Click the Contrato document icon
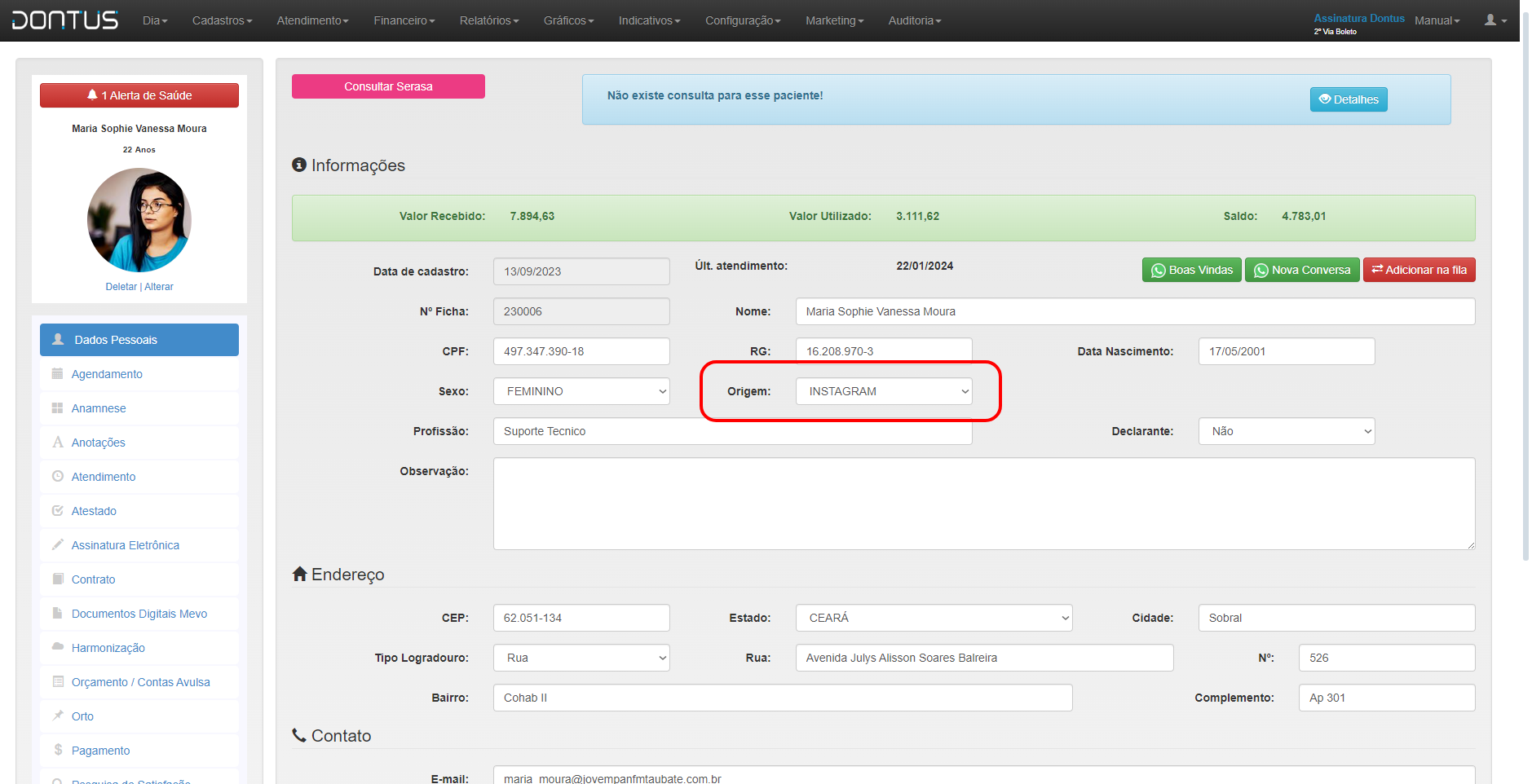 click(58, 579)
